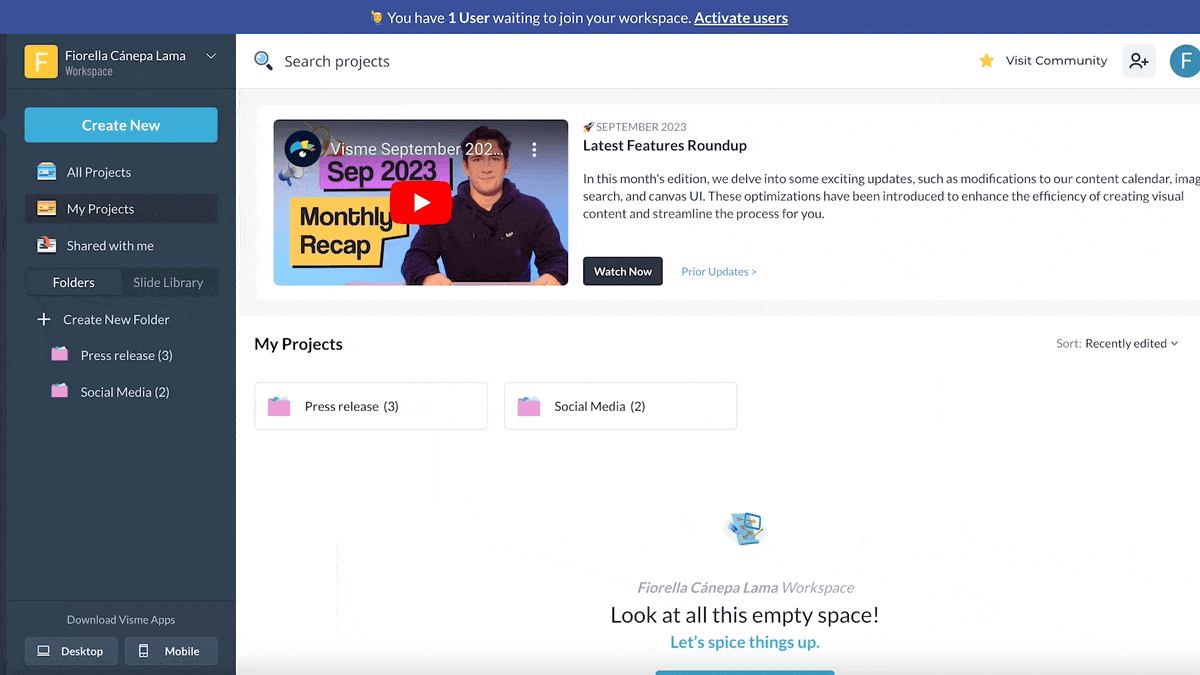The height and width of the screenshot is (675, 1200).
Task: Open the All Projects icon in sidebar
Action: point(46,171)
